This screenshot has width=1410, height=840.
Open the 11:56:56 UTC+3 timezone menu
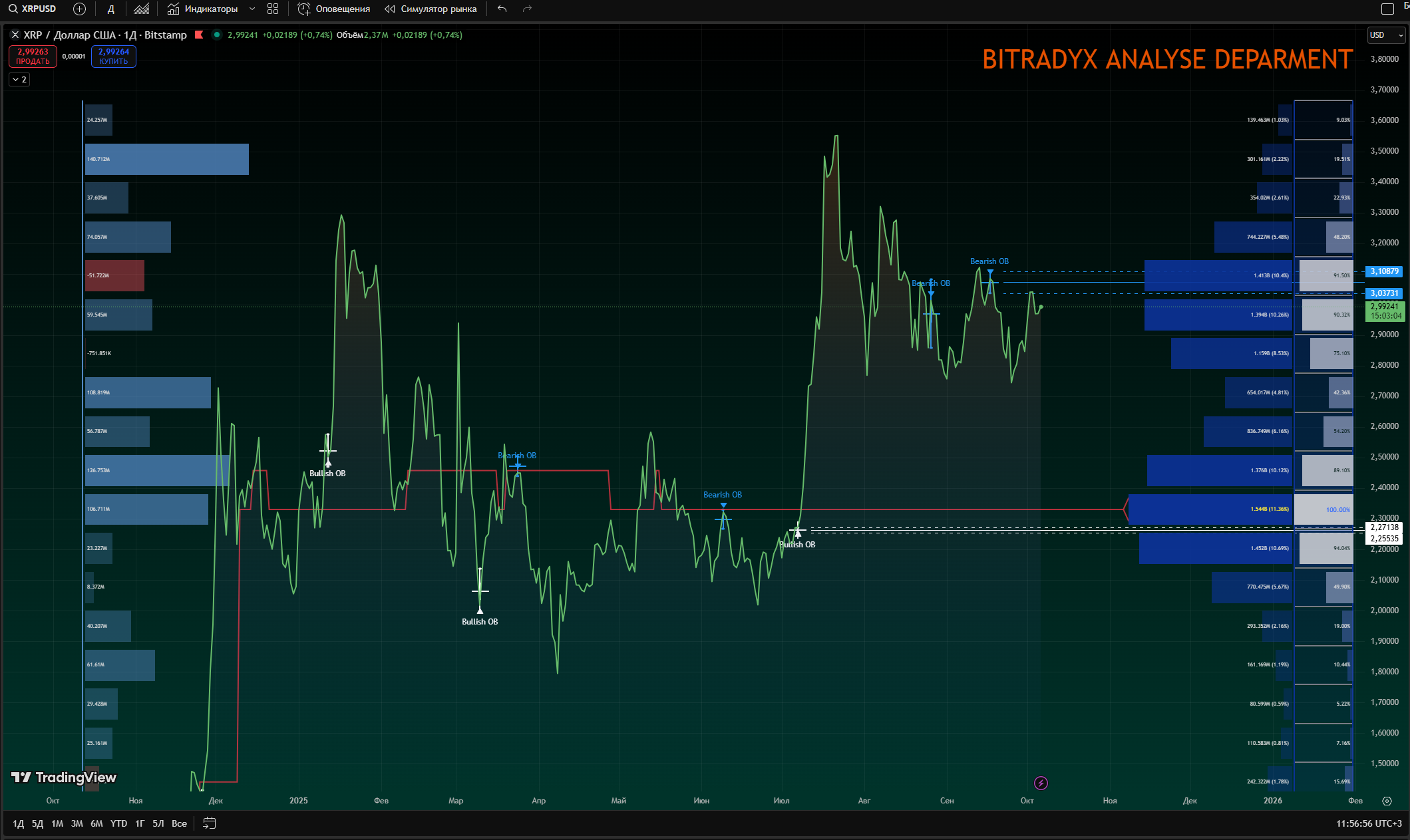tap(1369, 823)
